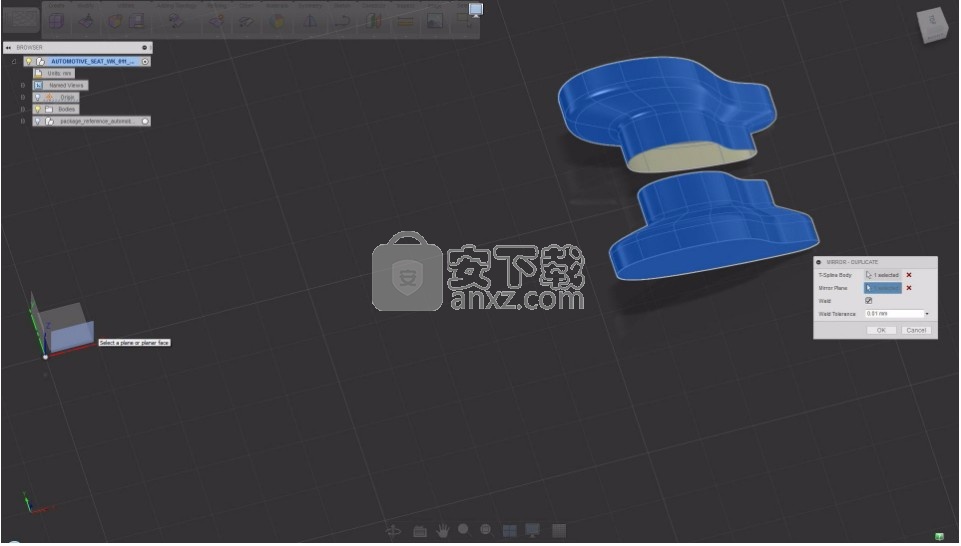Click the Zoom Window/Fit icon in the navigation bar
Screen dimensions: 961x546
(x=485, y=529)
